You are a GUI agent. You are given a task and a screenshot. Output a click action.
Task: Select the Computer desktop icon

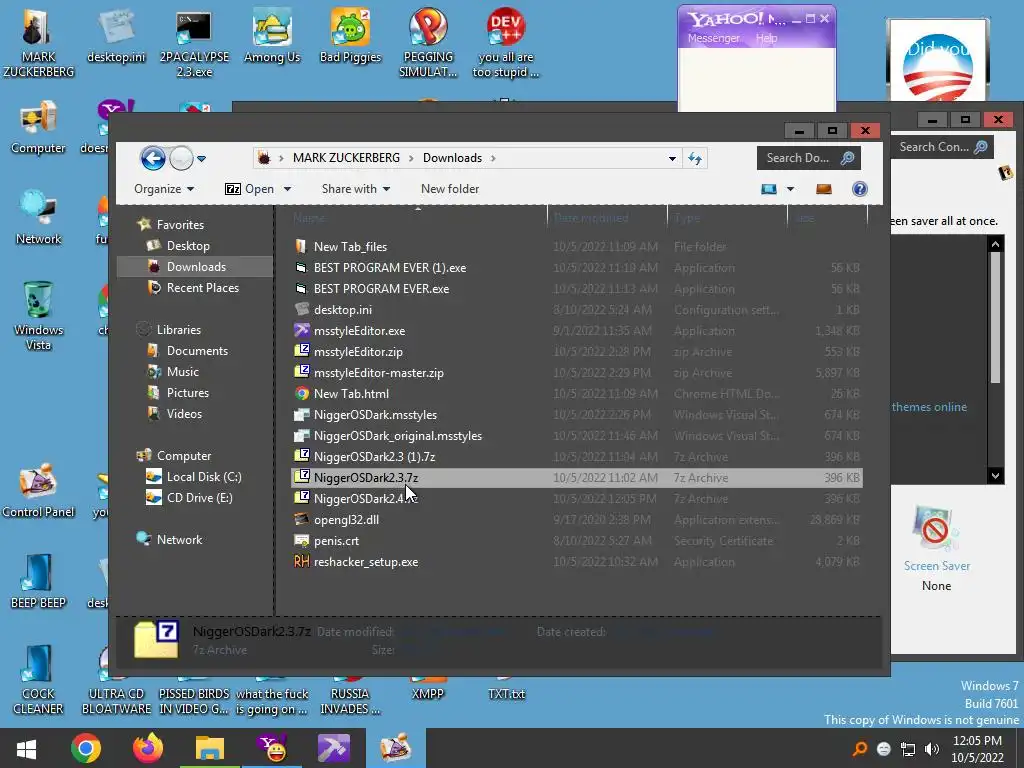point(38,128)
